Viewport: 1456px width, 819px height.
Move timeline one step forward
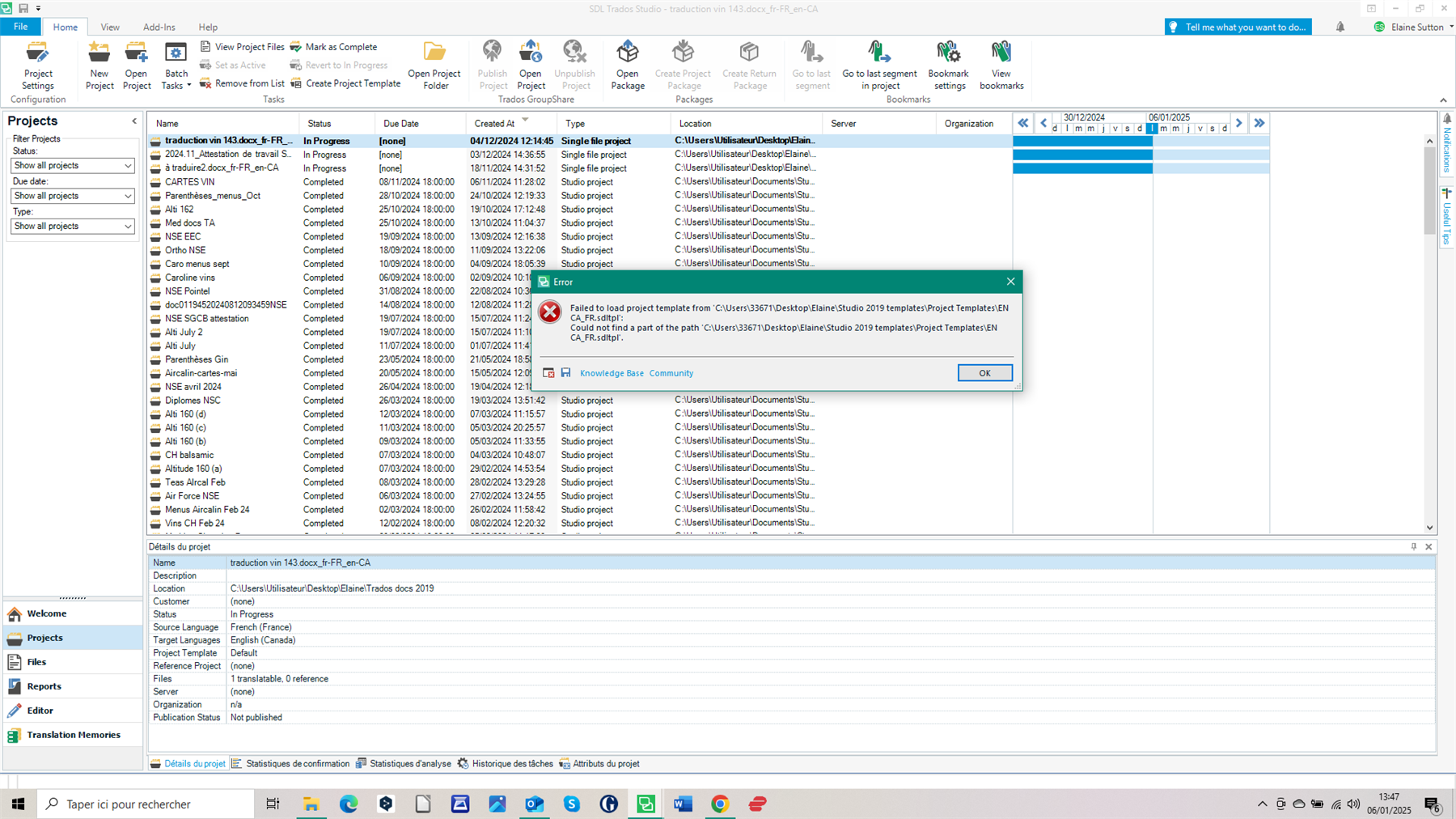tap(1239, 123)
